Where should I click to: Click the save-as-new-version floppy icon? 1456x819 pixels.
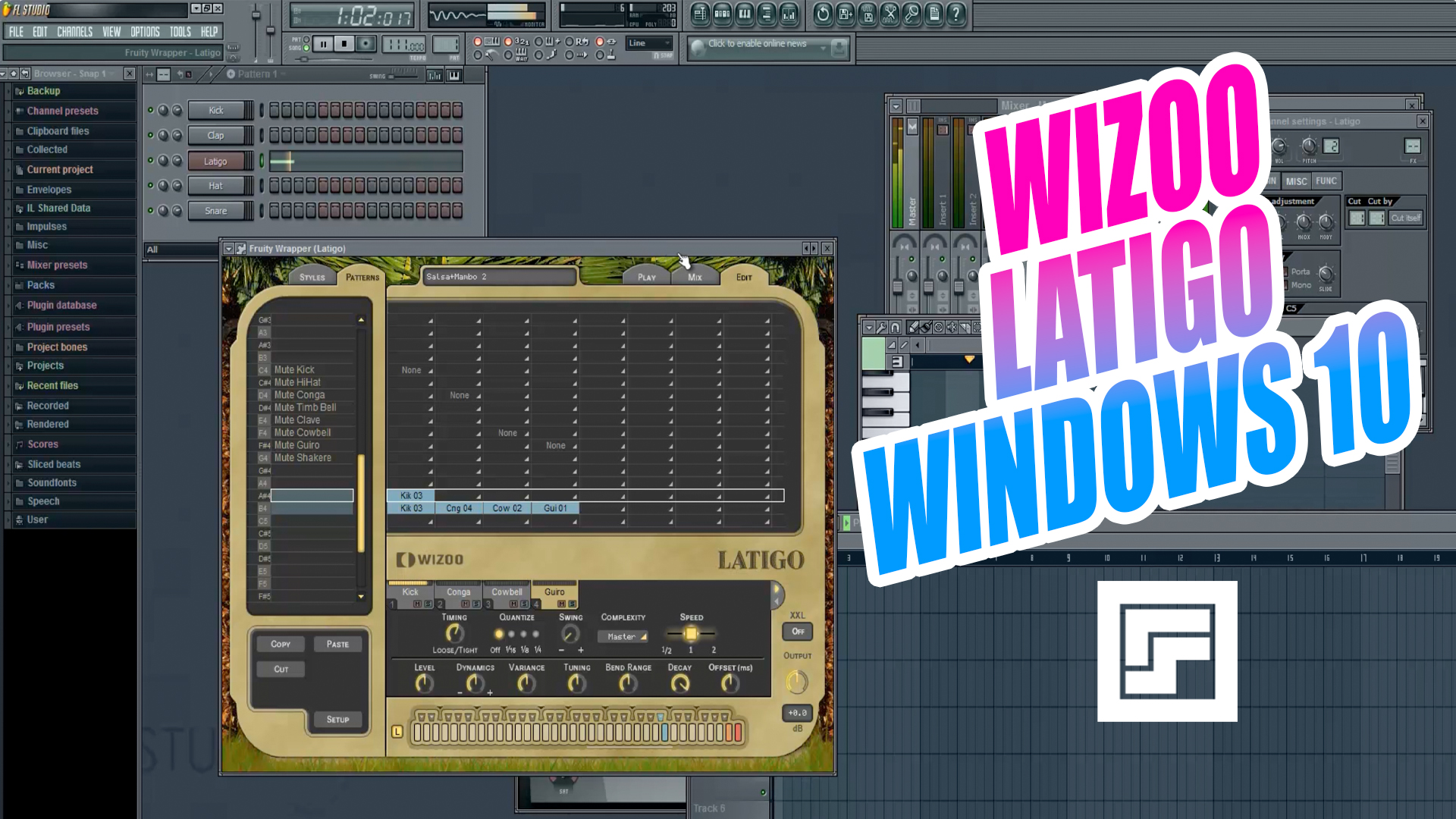[846, 14]
